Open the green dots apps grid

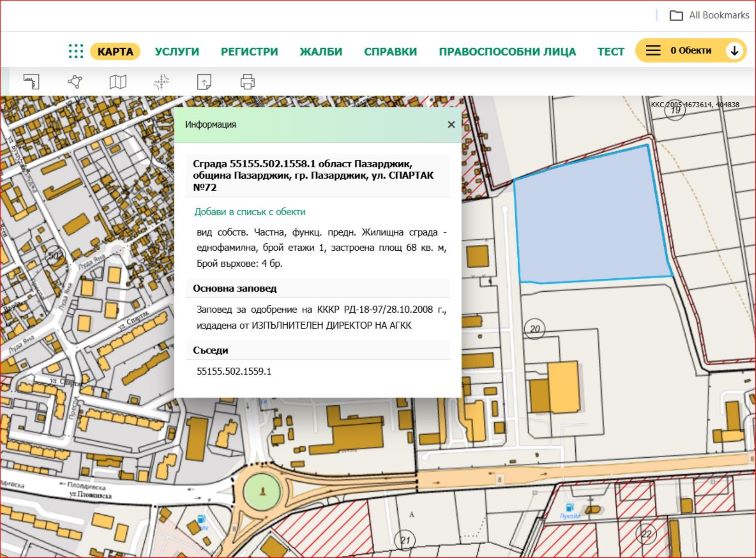pos(76,51)
